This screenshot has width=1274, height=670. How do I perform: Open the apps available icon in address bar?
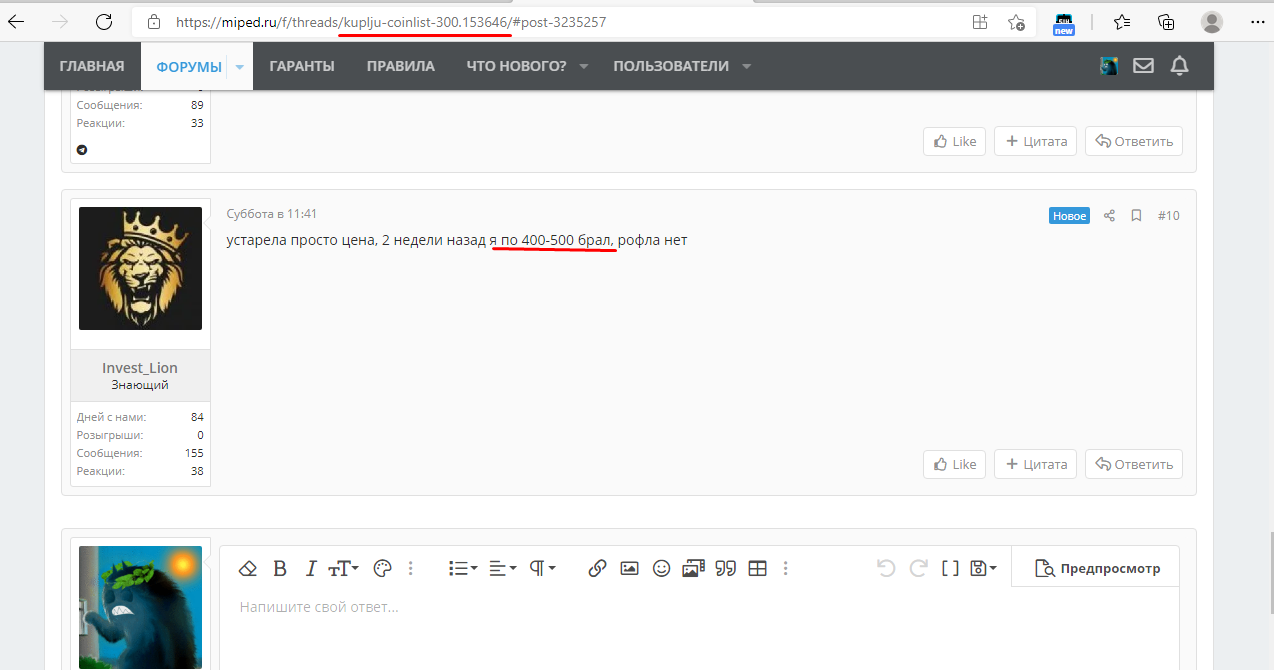(980, 21)
